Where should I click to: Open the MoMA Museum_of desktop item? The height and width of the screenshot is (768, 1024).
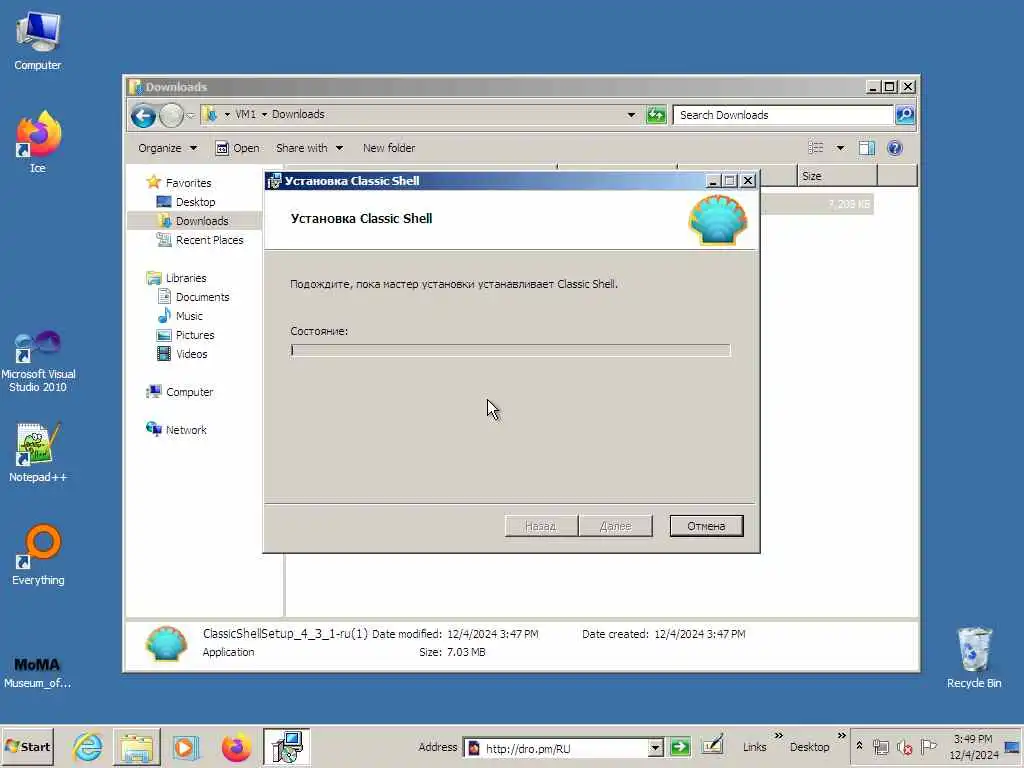(x=37, y=673)
